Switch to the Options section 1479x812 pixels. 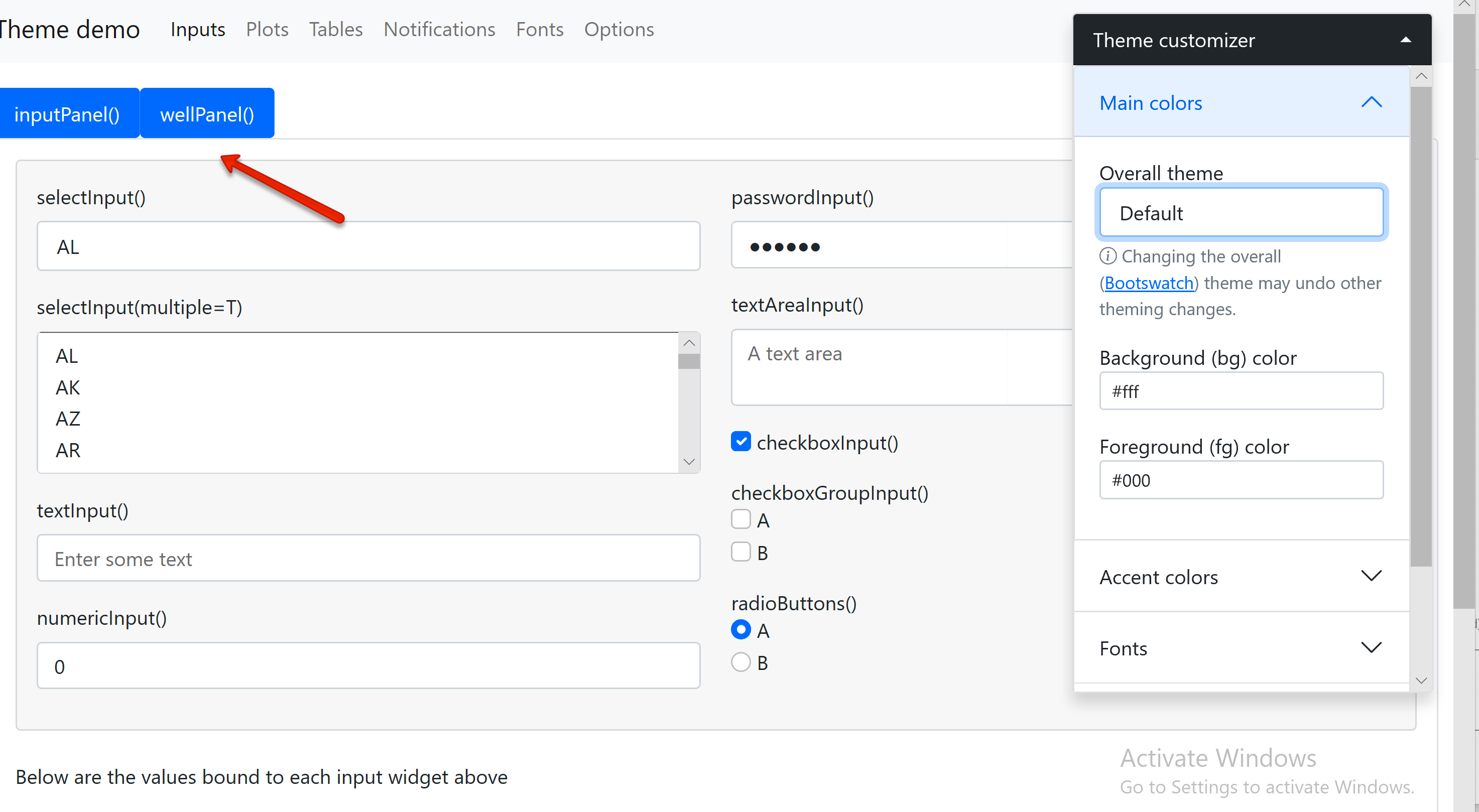pyautogui.click(x=619, y=29)
